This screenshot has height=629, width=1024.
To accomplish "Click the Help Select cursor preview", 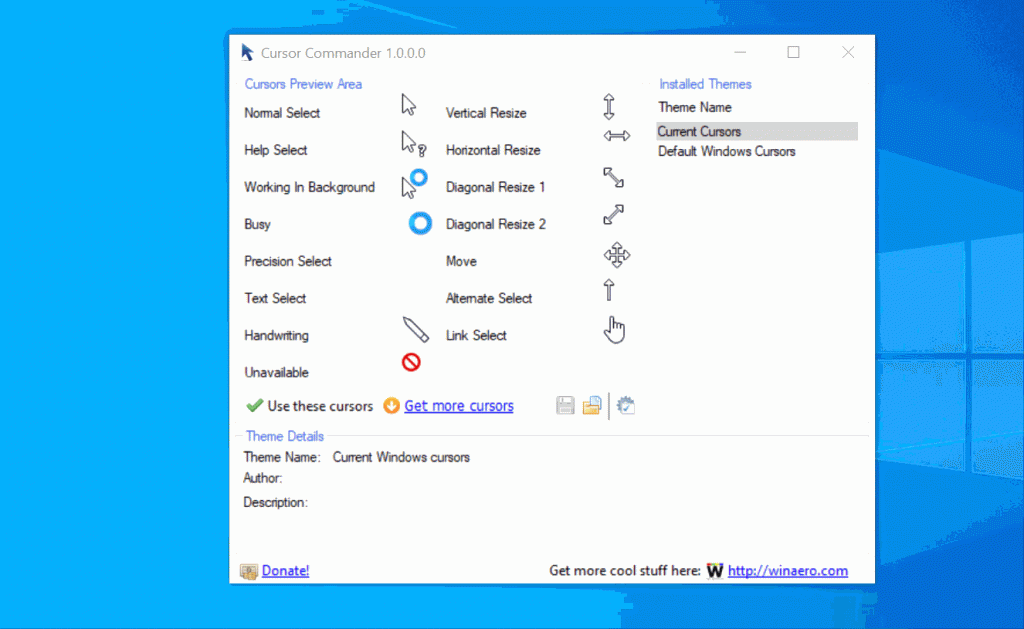I will point(413,144).
